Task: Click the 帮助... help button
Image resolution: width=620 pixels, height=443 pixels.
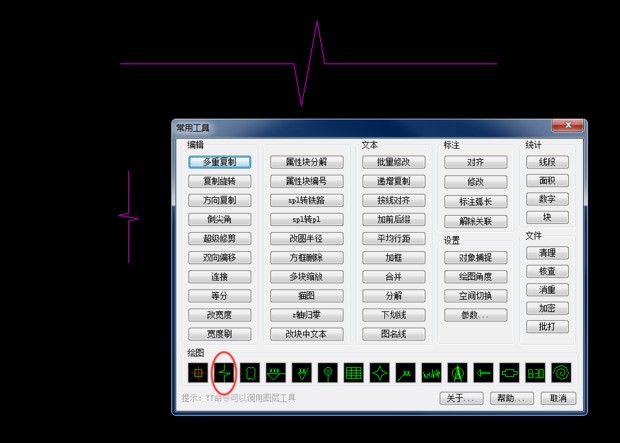Action: pyautogui.click(x=511, y=398)
